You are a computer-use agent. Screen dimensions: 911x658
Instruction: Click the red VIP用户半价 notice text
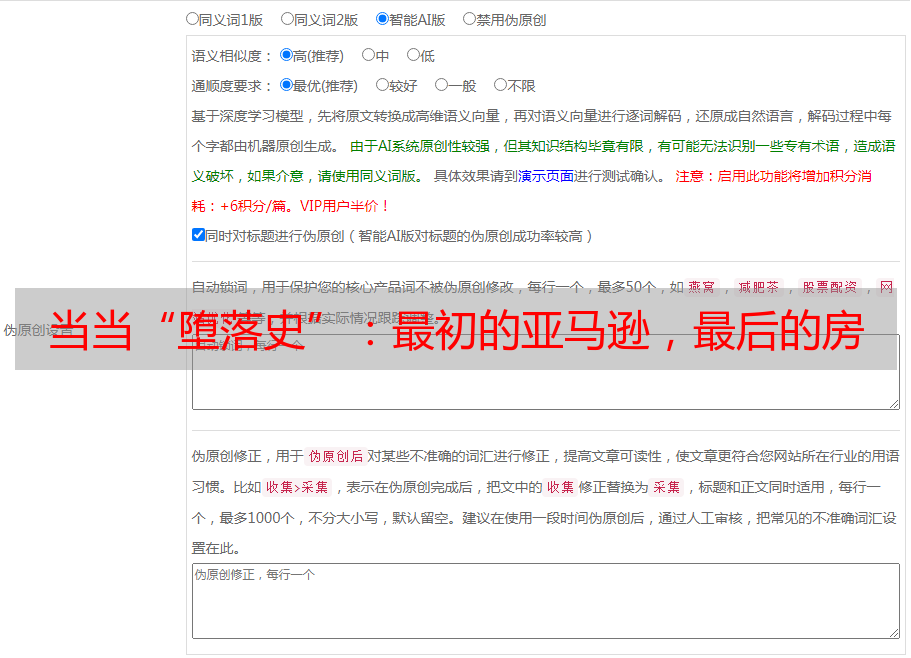[343, 206]
